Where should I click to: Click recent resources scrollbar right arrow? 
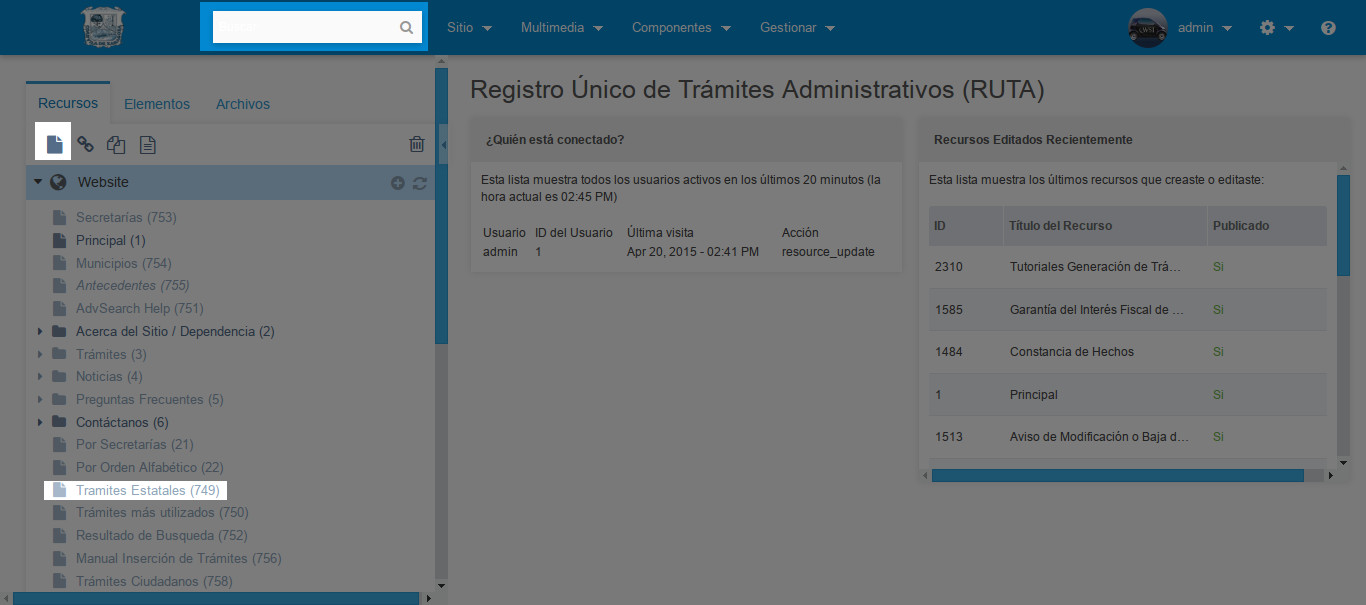1330,476
